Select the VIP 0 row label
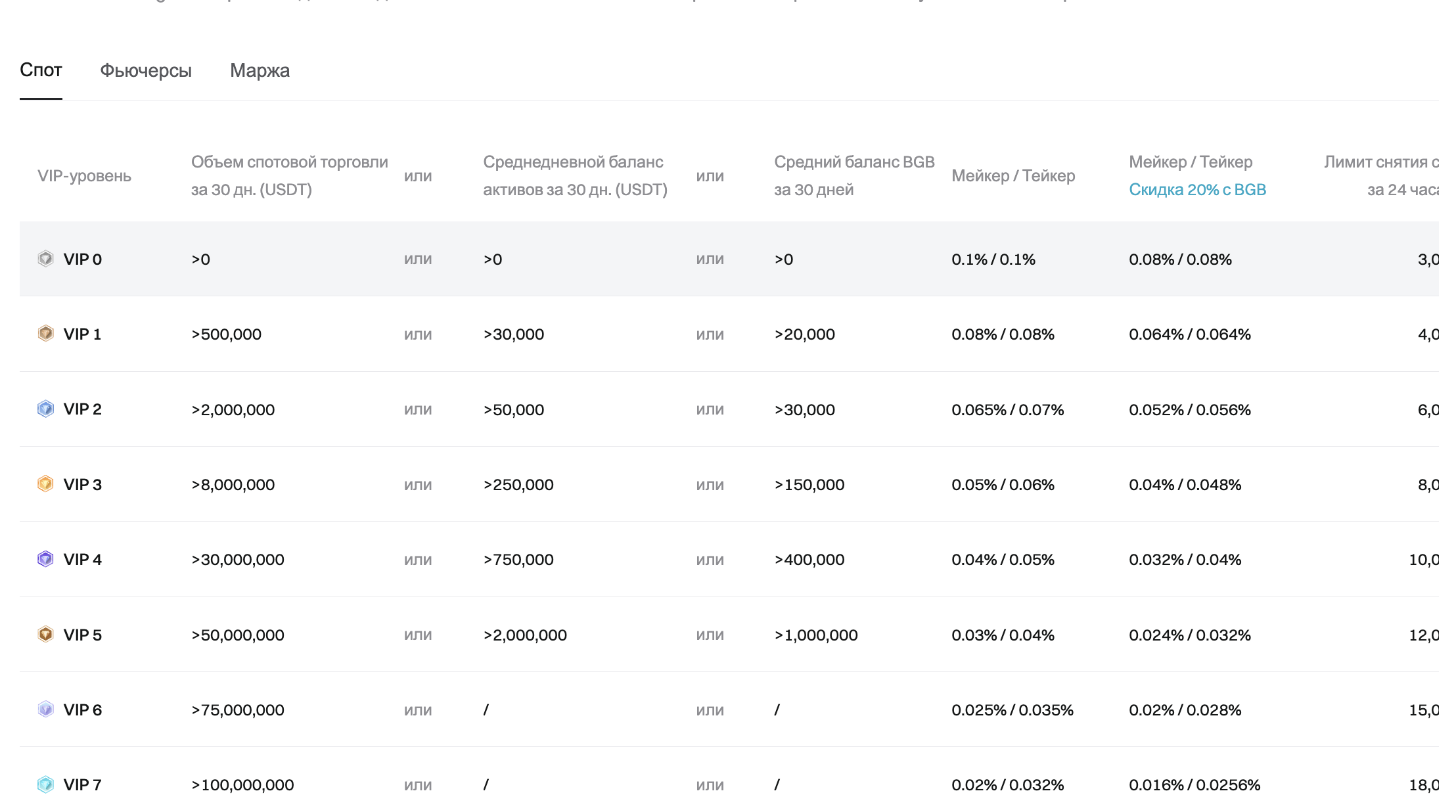This screenshot has width=1456, height=812. tap(83, 259)
